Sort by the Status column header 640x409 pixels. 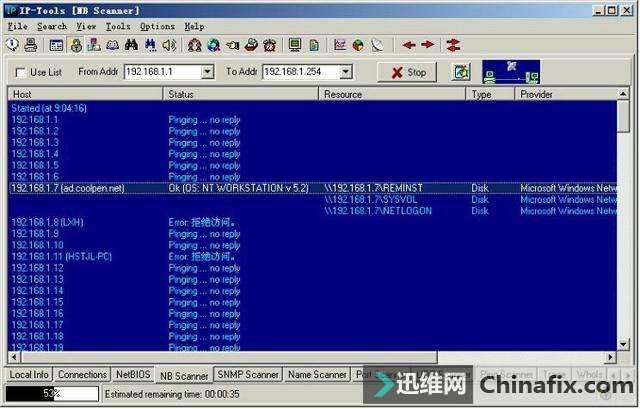coord(240,94)
